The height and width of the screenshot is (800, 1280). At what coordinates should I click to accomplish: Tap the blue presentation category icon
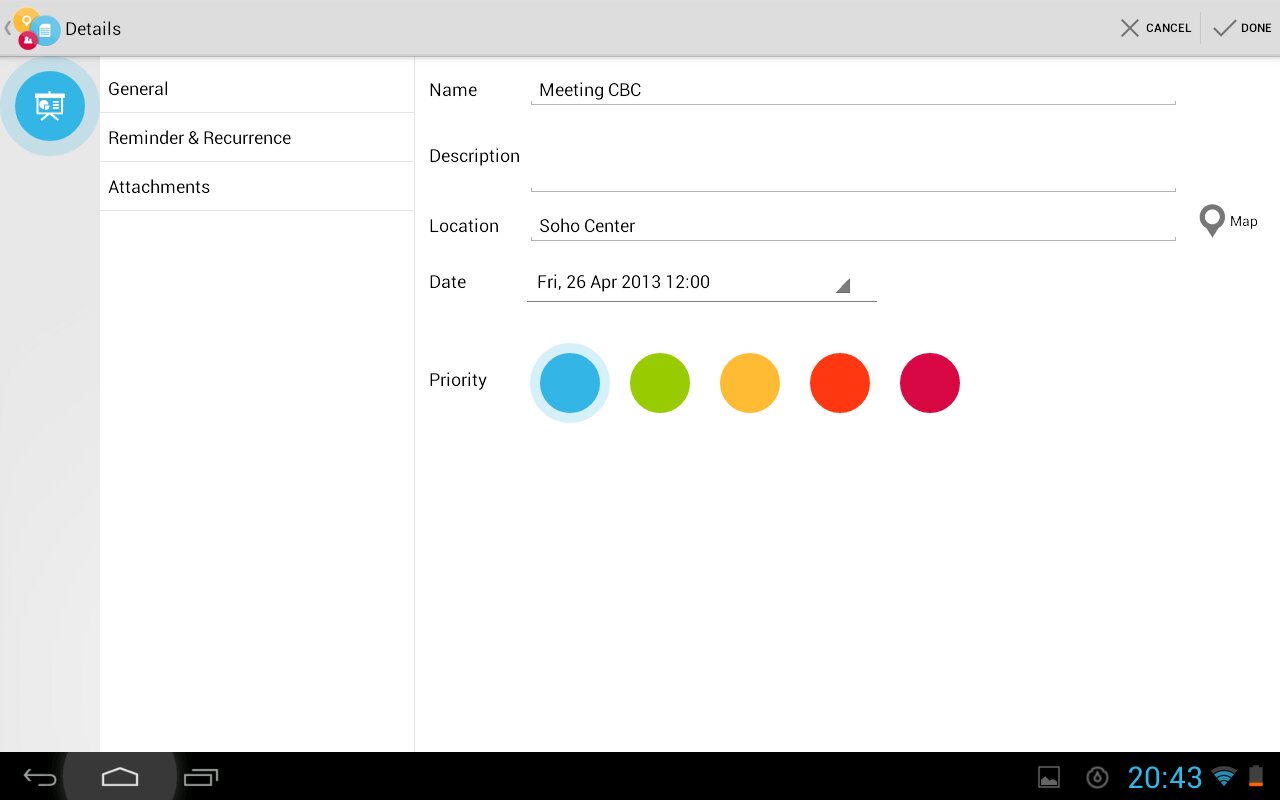tap(50, 106)
